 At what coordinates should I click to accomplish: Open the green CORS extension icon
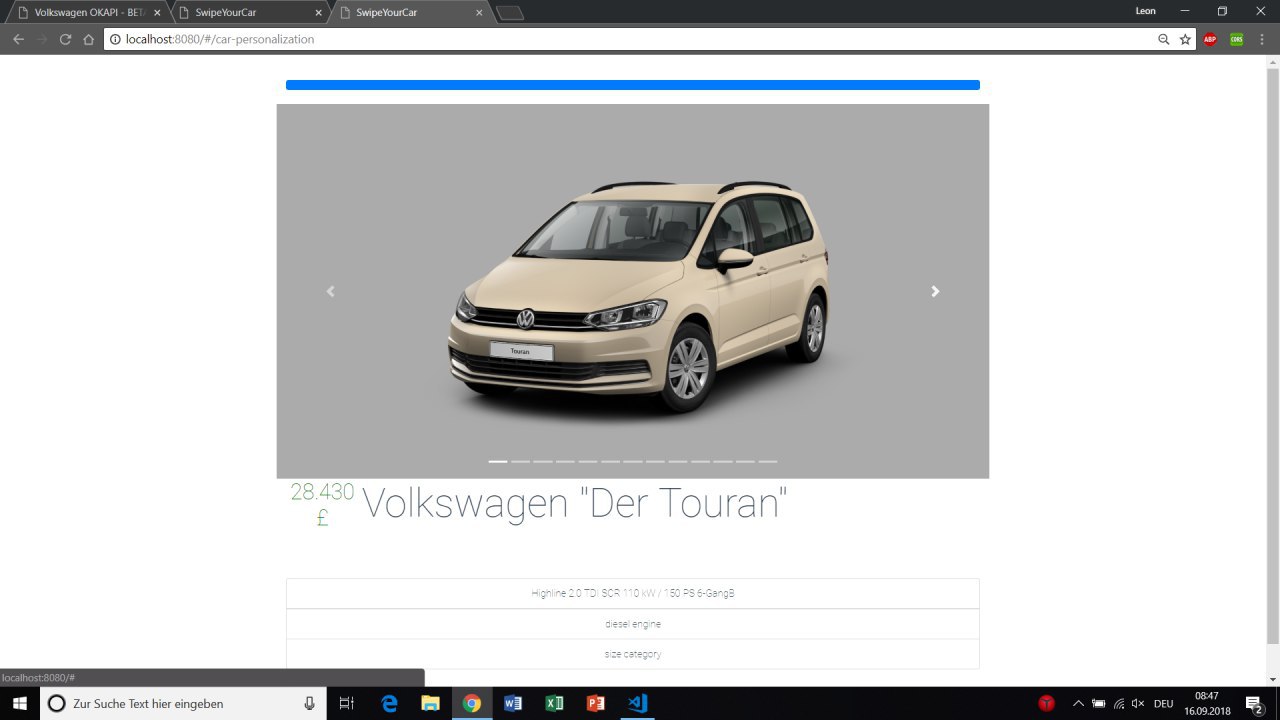pos(1237,39)
